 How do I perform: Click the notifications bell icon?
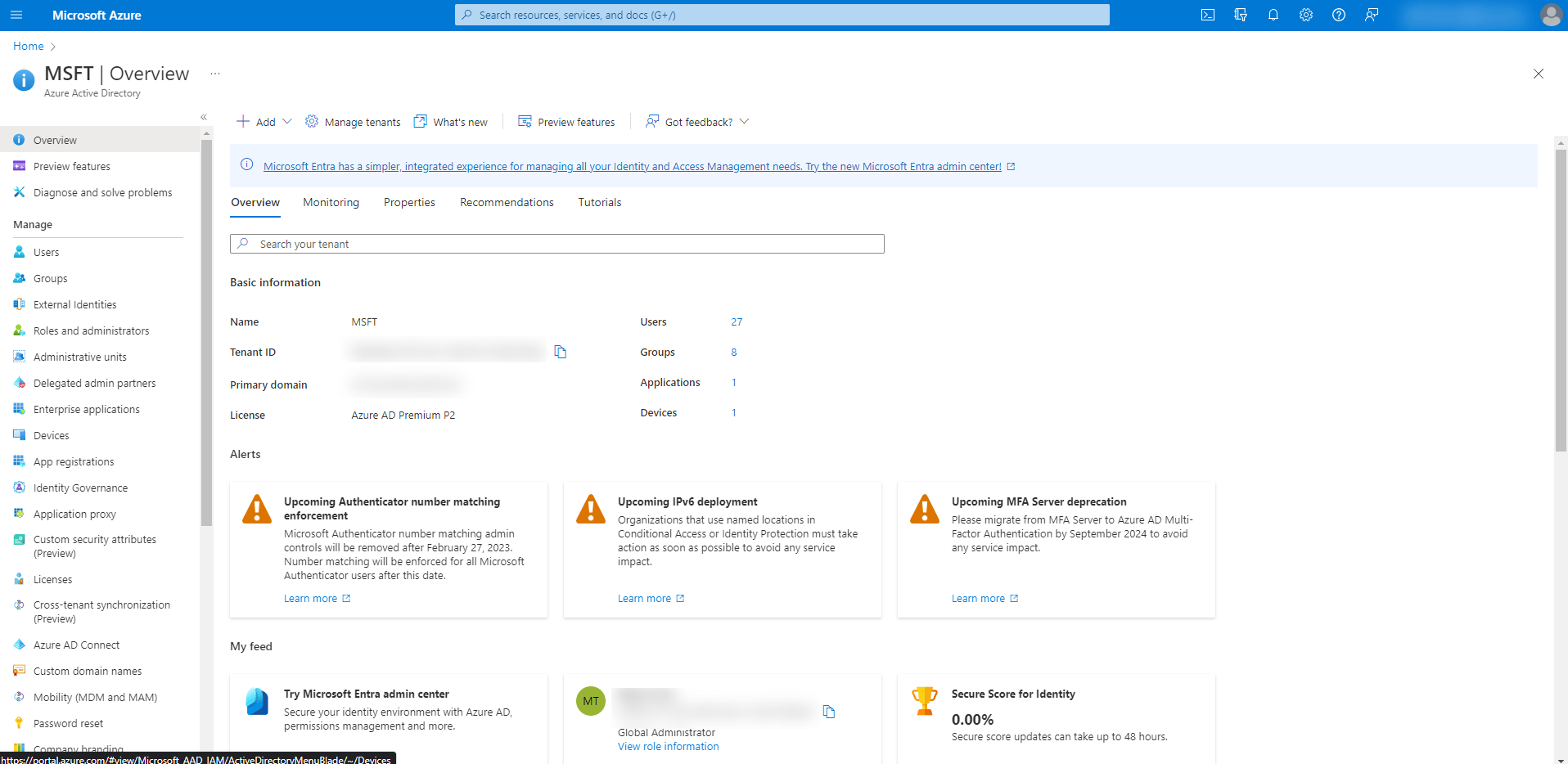click(x=1273, y=15)
